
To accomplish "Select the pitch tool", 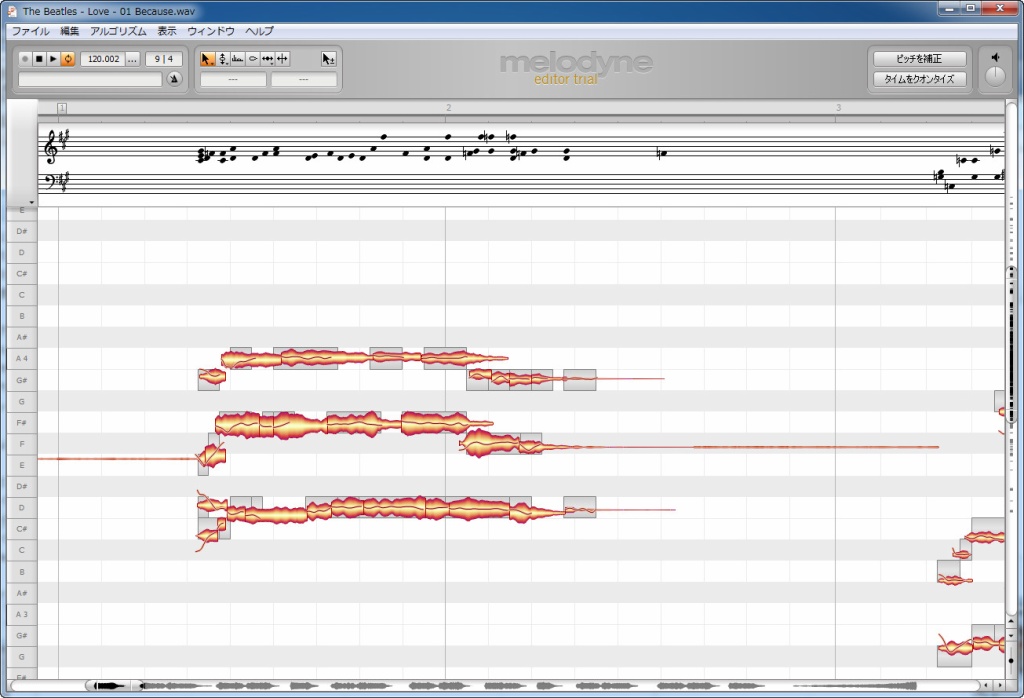I will click(223, 59).
